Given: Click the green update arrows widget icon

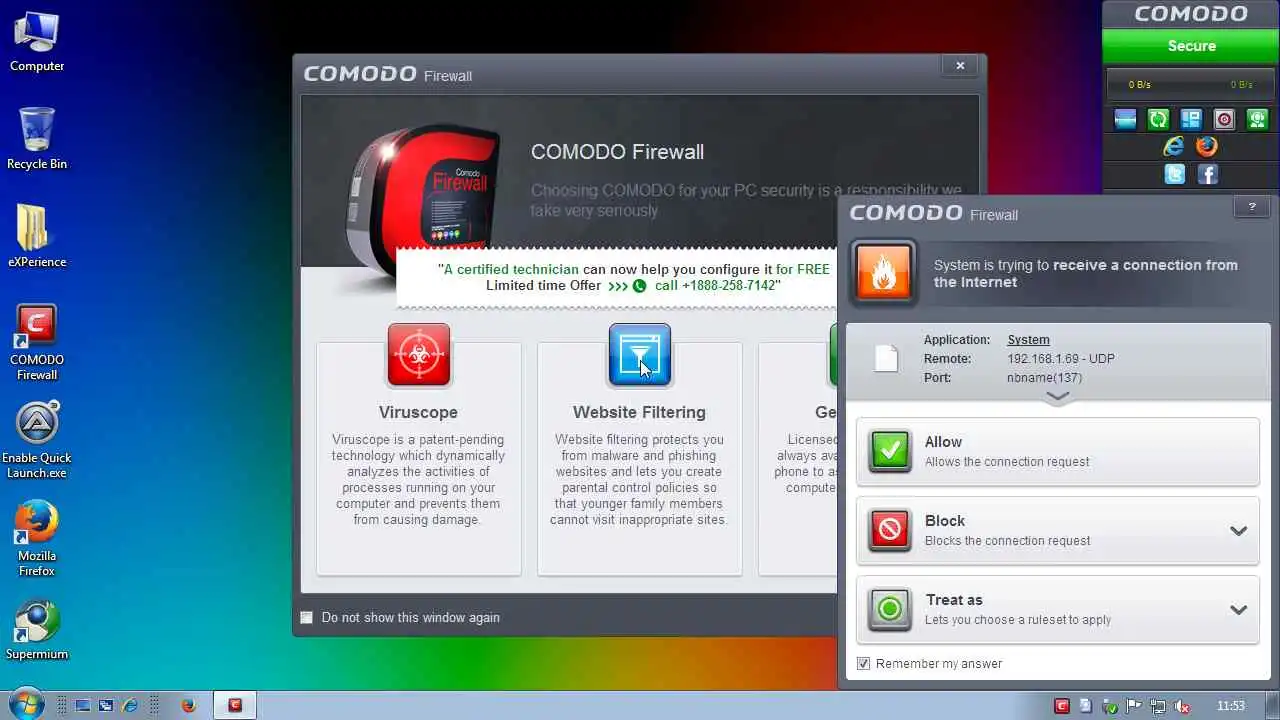Looking at the screenshot, I should tap(1158, 120).
